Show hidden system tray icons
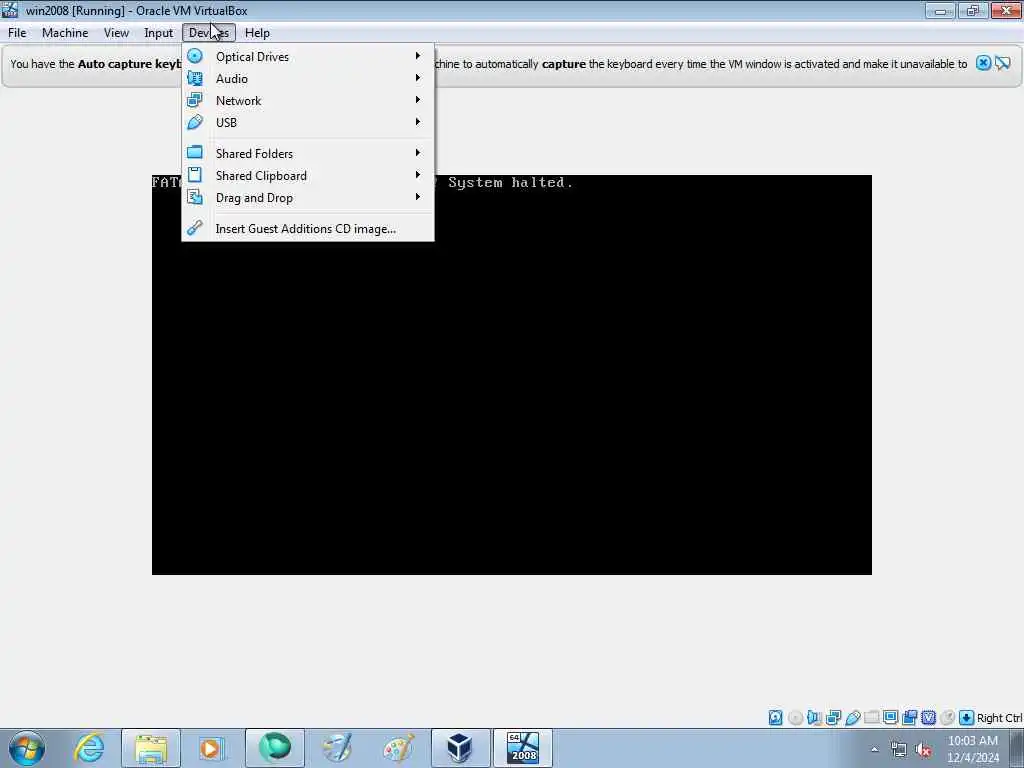Screen dimensions: 1024x768 (x=874, y=749)
